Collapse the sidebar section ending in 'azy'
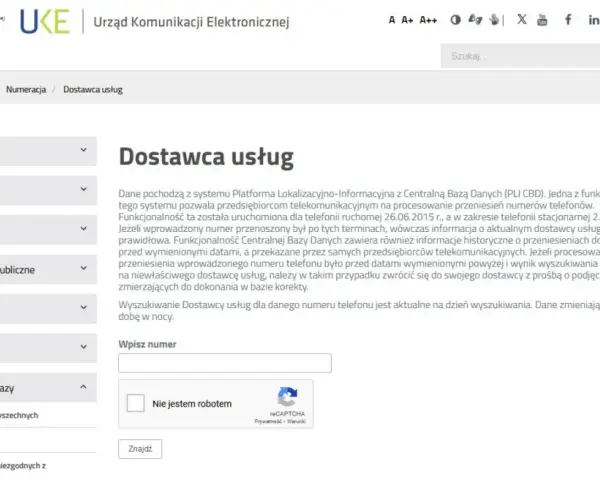The image size is (600, 480). pyautogui.click(x=48, y=387)
